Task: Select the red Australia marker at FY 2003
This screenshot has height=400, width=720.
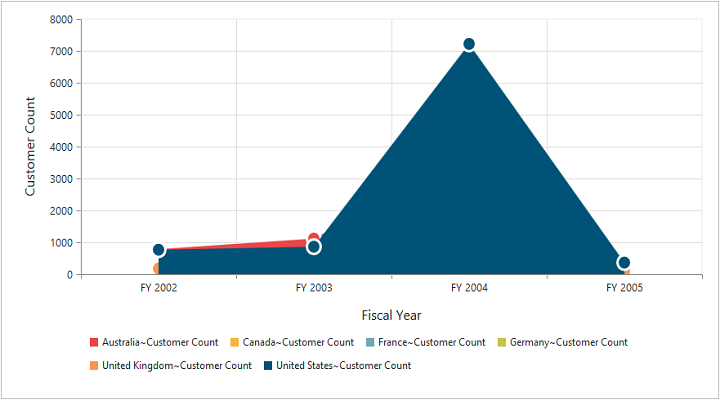Action: (314, 238)
